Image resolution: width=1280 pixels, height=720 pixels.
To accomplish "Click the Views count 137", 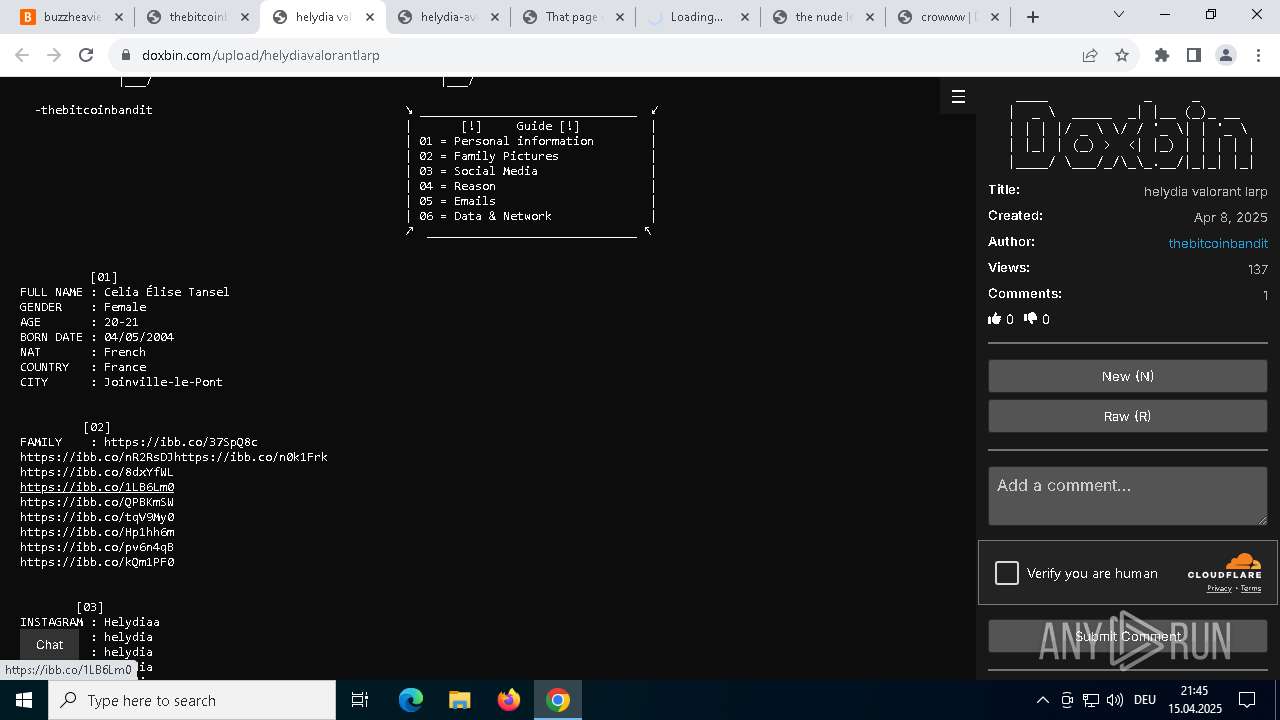I will (1257, 269).
